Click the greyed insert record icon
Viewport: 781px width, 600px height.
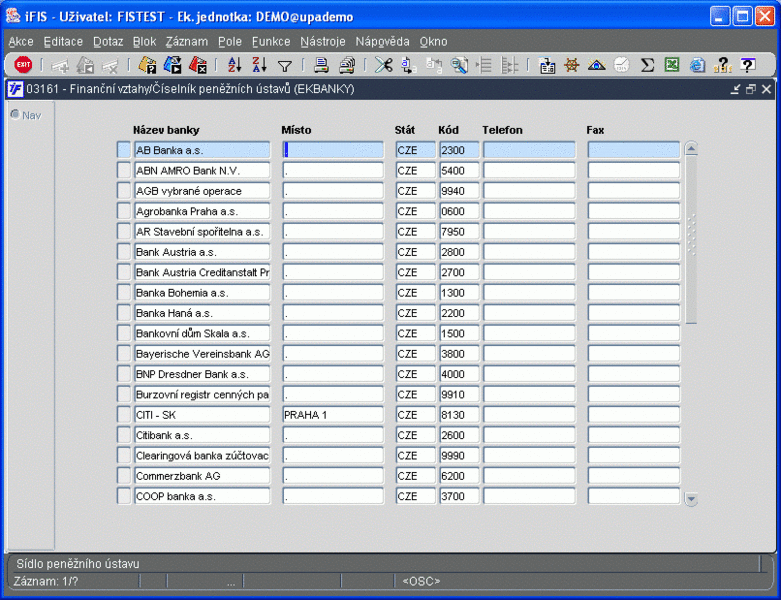(x=60, y=65)
